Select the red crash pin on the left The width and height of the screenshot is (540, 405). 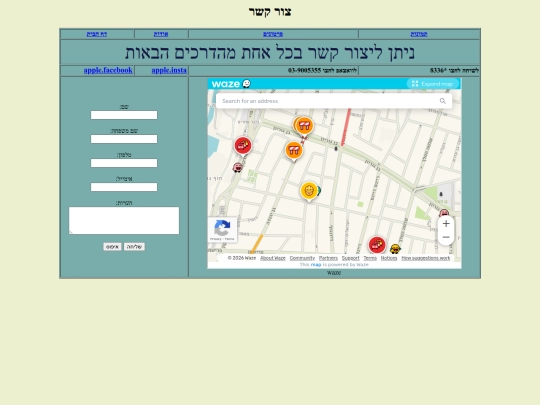pyautogui.click(x=243, y=146)
